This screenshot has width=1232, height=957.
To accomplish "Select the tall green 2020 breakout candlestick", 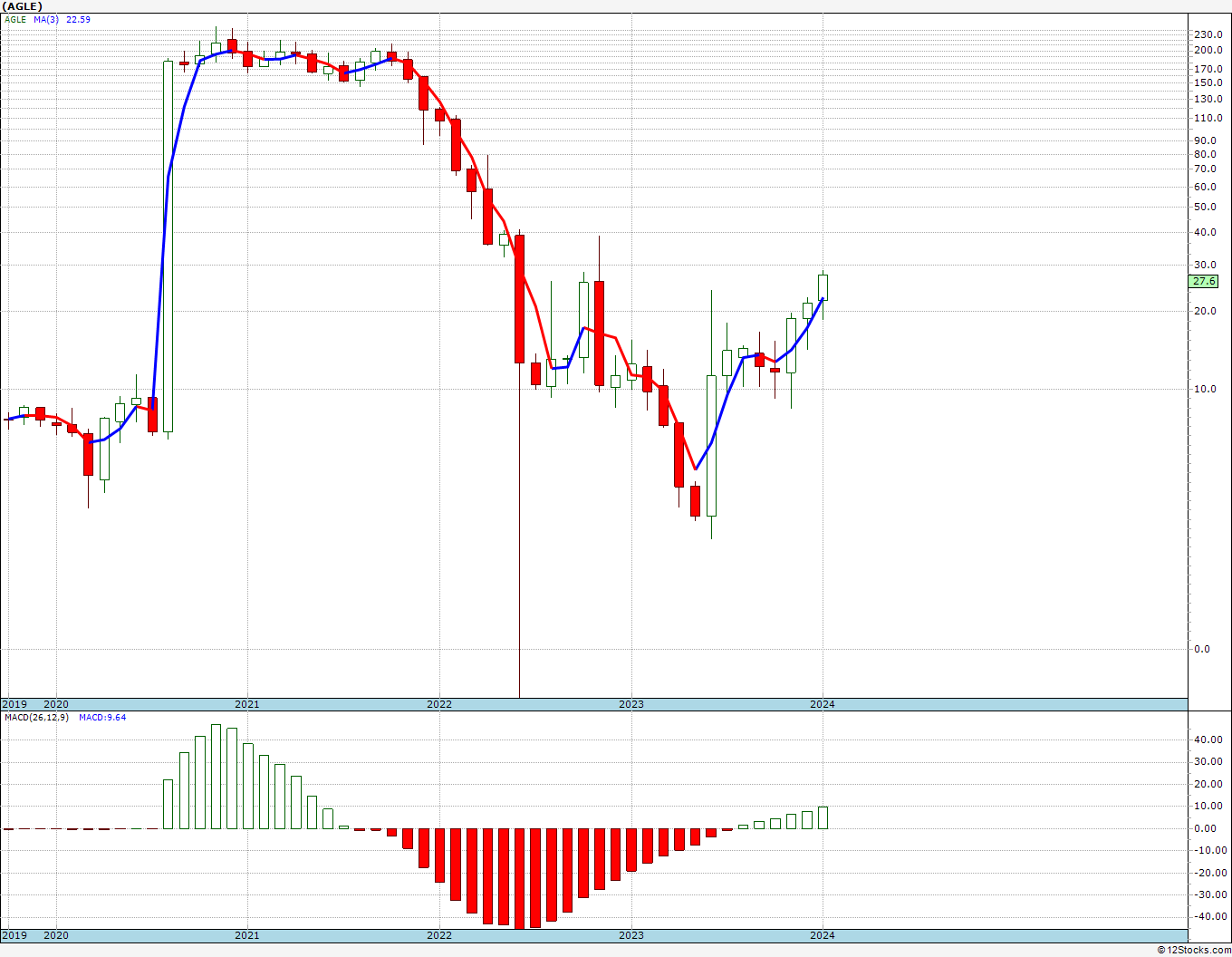I will pos(168,246).
